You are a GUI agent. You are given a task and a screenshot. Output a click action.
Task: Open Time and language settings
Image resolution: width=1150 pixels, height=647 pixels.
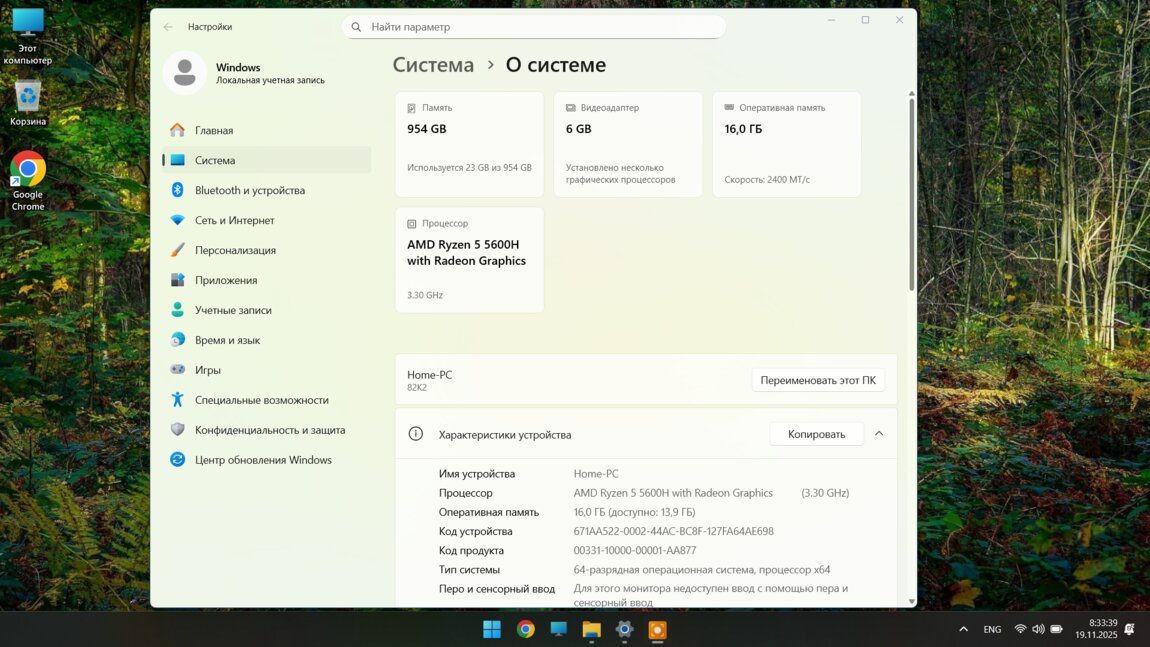[x=227, y=340]
